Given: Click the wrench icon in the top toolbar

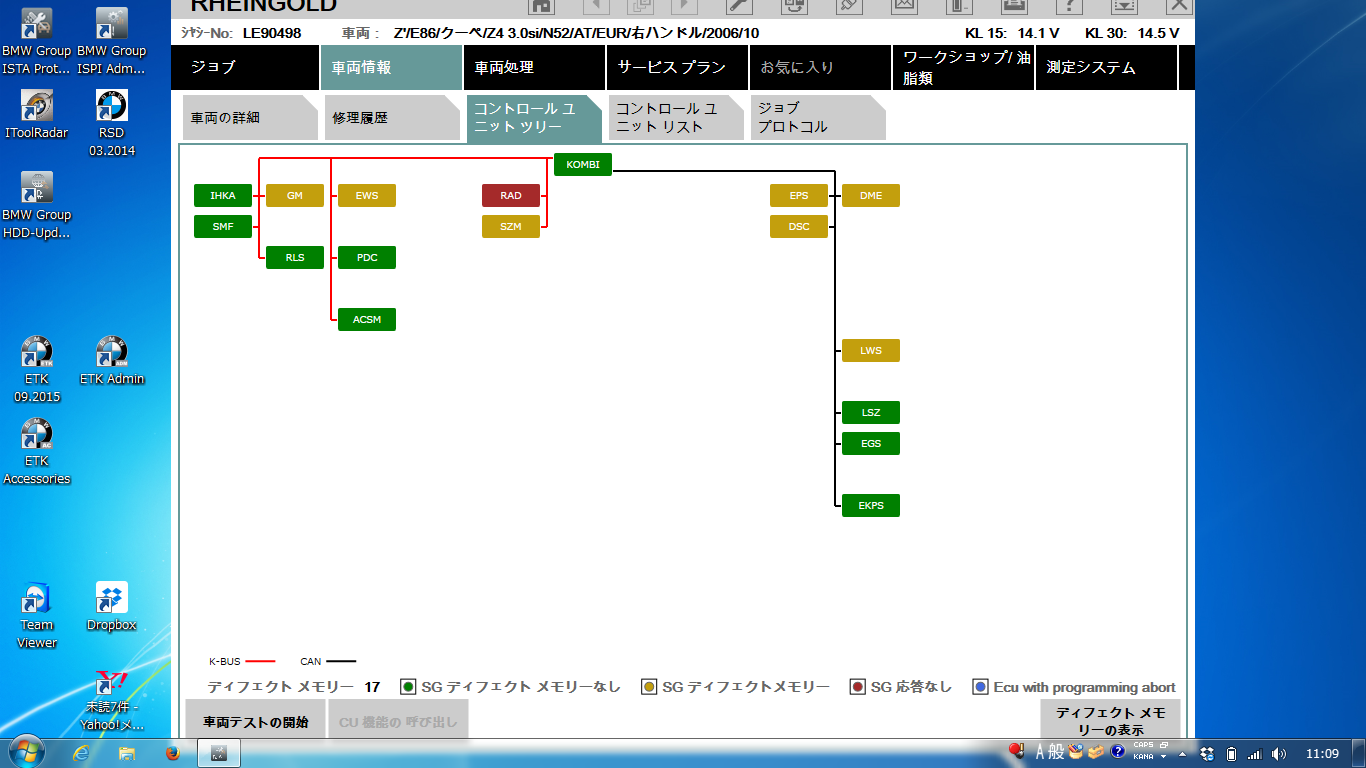Looking at the screenshot, I should point(738,6).
